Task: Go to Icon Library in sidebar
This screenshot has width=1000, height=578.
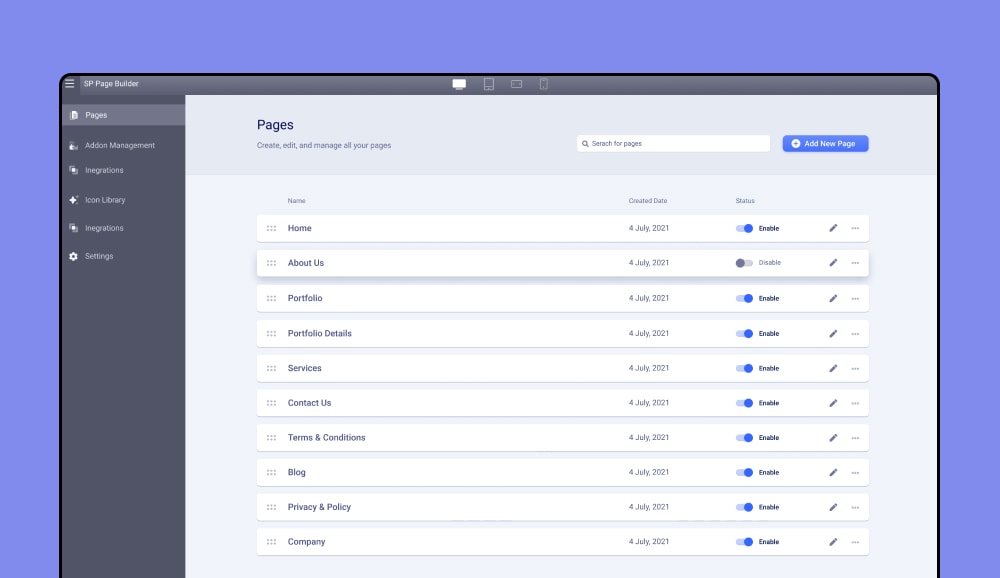Action: [x=105, y=200]
